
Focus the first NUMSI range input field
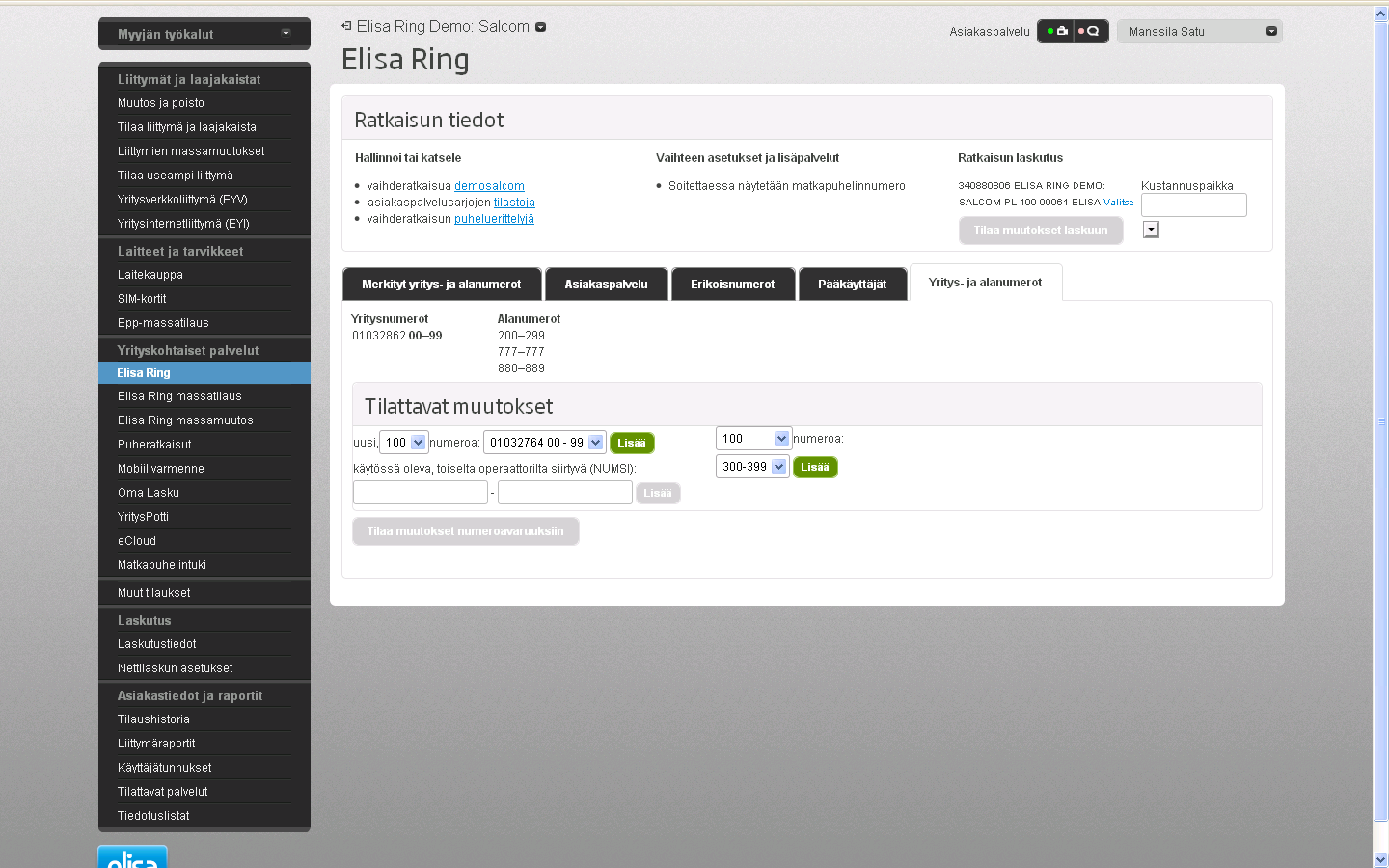tap(421, 493)
